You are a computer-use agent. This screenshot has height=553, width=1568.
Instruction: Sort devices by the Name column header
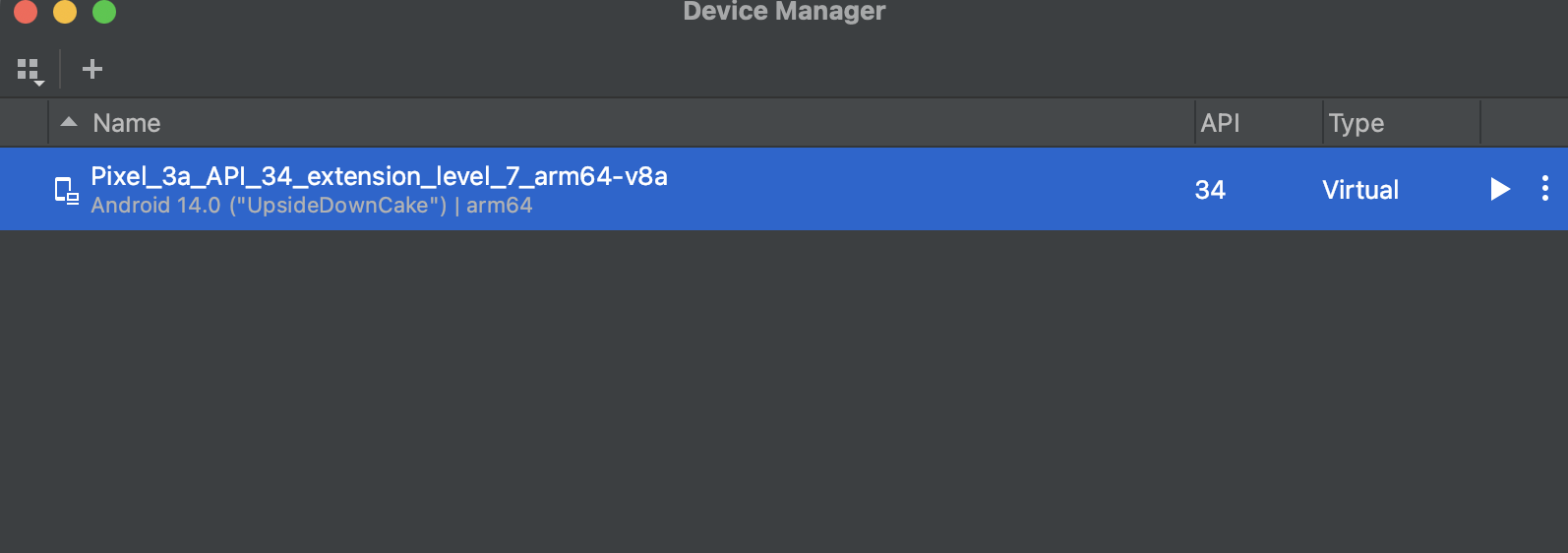pyautogui.click(x=127, y=123)
